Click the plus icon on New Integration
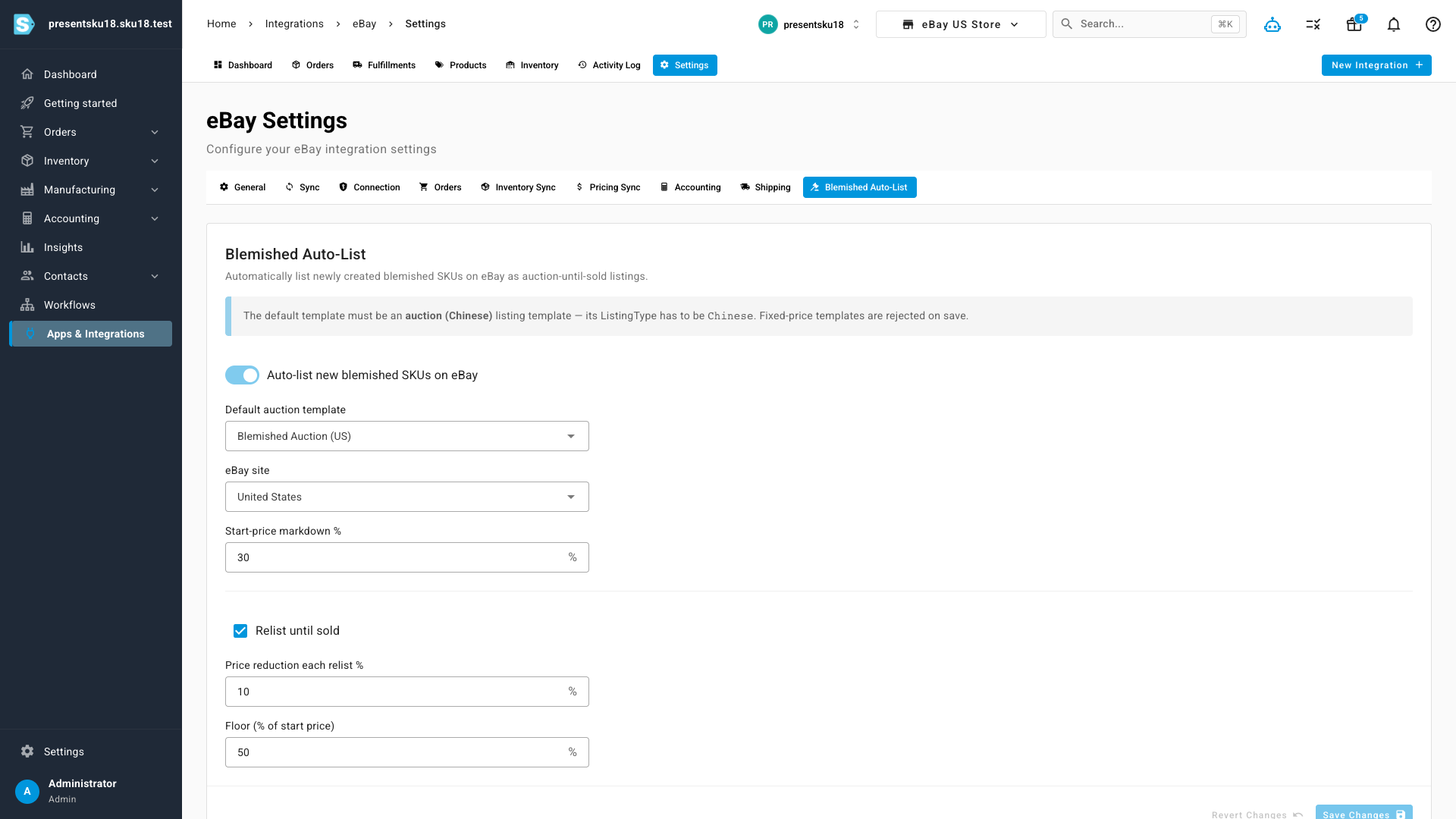Viewport: 1456px width, 819px height. pyautogui.click(x=1419, y=65)
